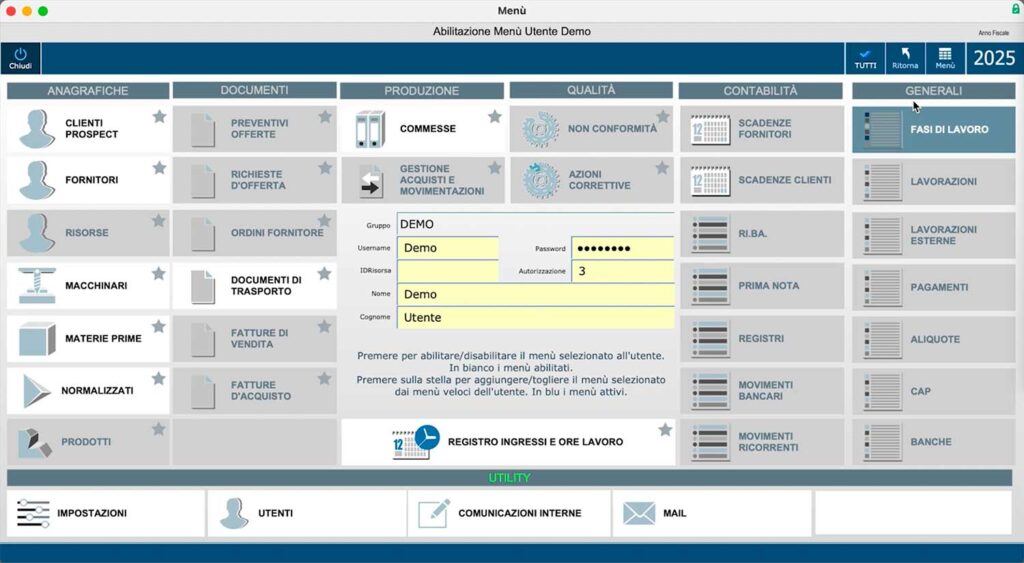Toggle the Fornitori menu tile
1024x563 pixels.
(88, 180)
